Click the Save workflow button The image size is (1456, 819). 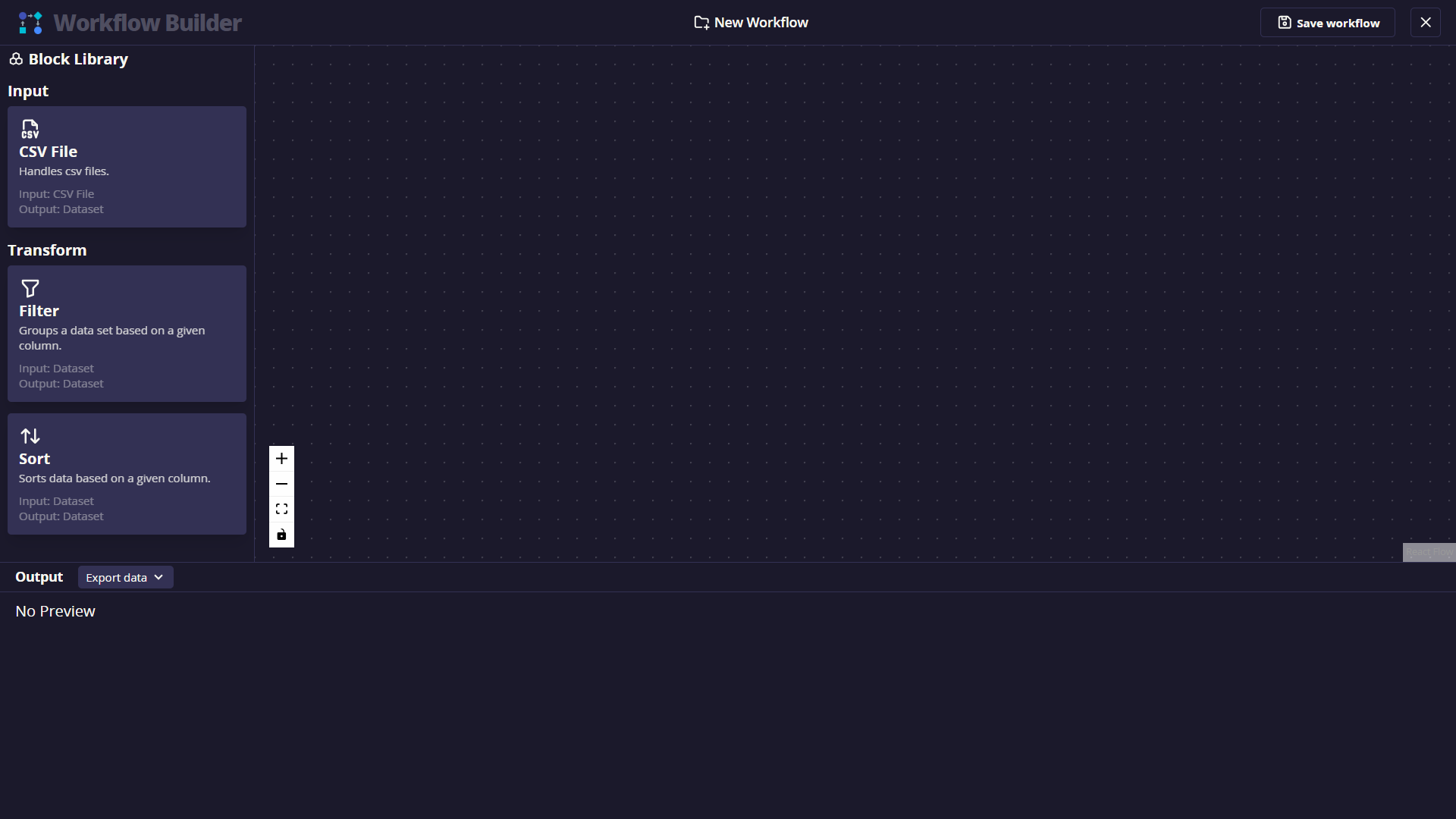1327,23
